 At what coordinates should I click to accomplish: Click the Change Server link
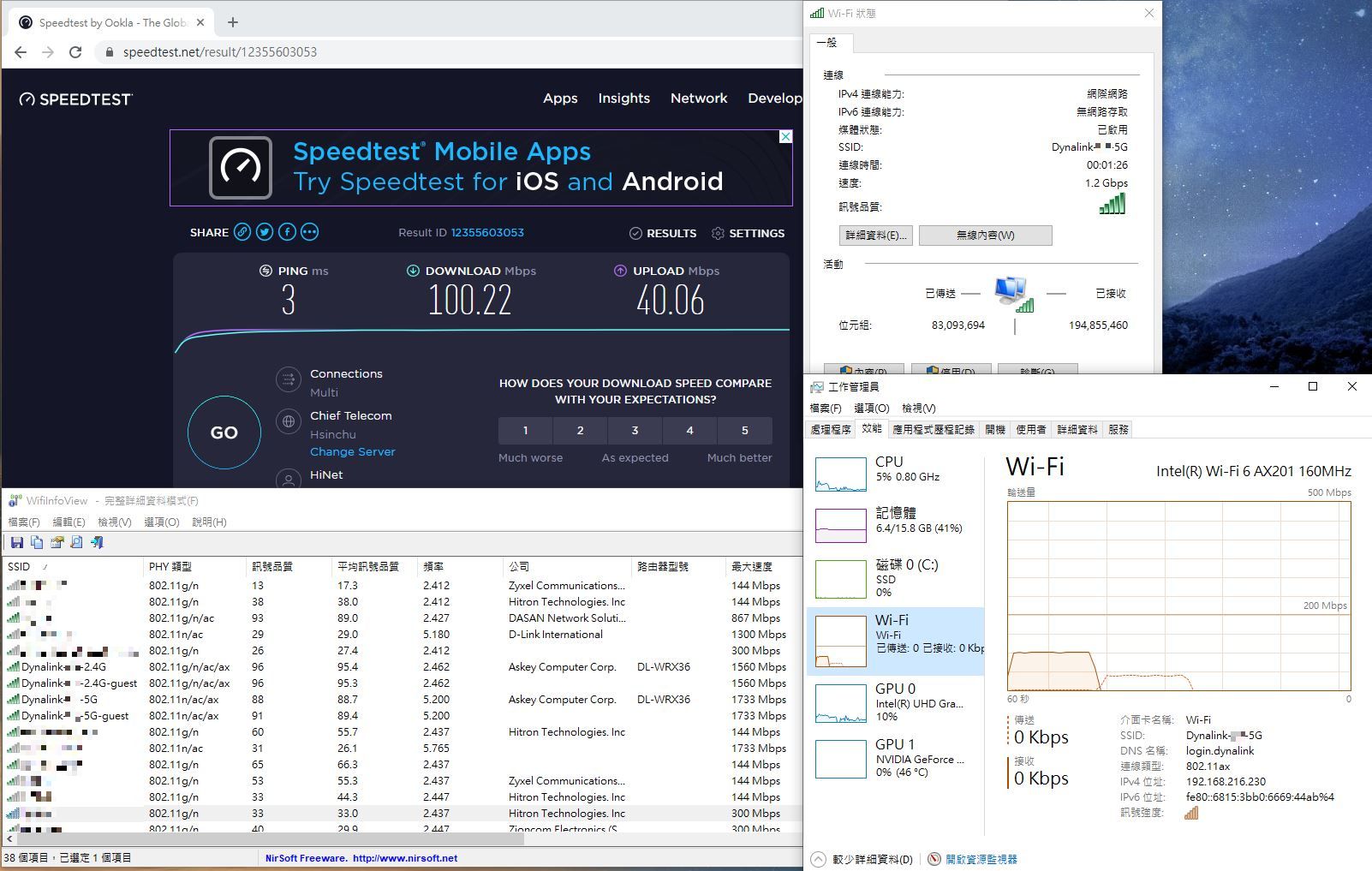coord(353,451)
